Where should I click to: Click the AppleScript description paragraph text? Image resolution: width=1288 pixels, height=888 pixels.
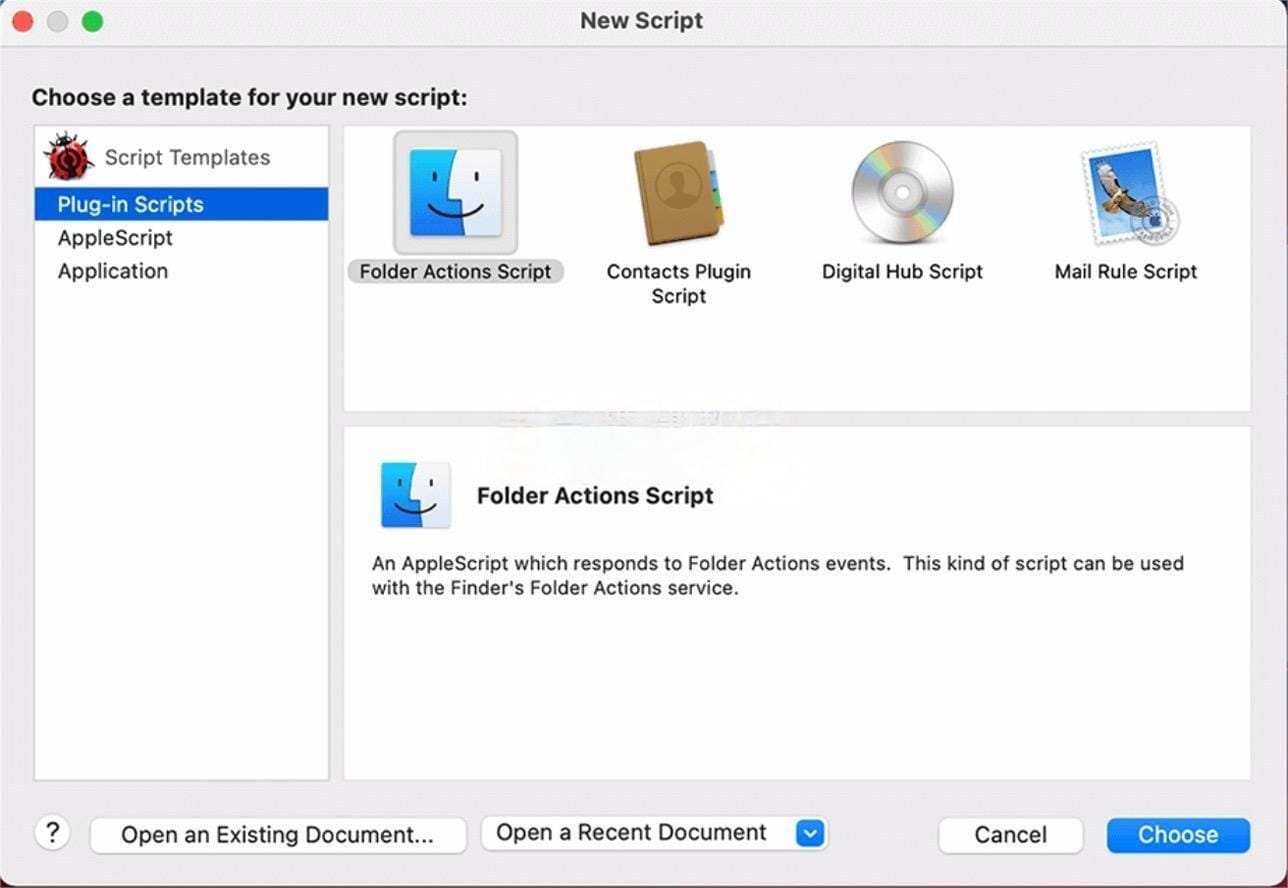tap(777, 575)
